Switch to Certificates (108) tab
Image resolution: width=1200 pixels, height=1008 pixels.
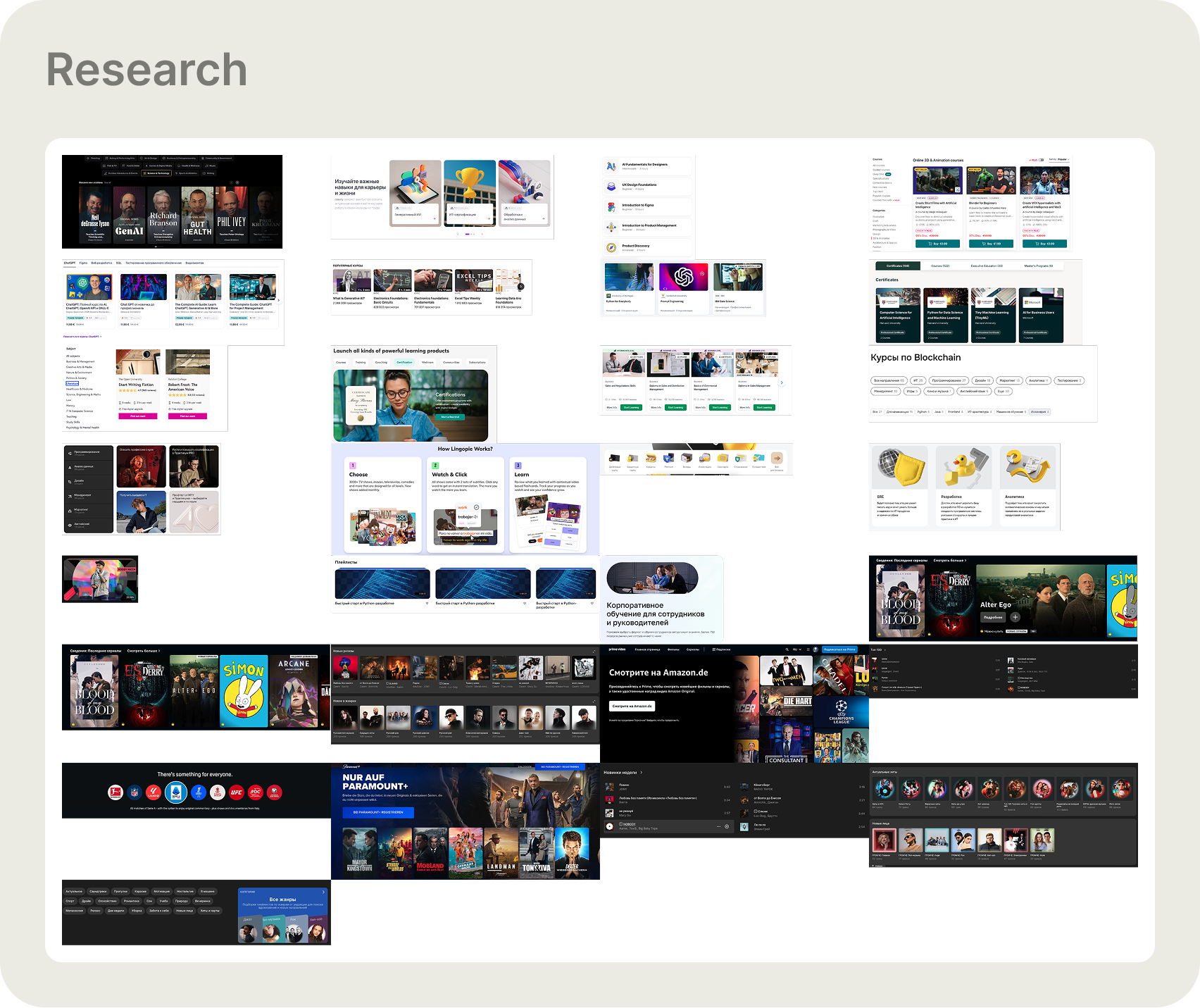click(898, 266)
